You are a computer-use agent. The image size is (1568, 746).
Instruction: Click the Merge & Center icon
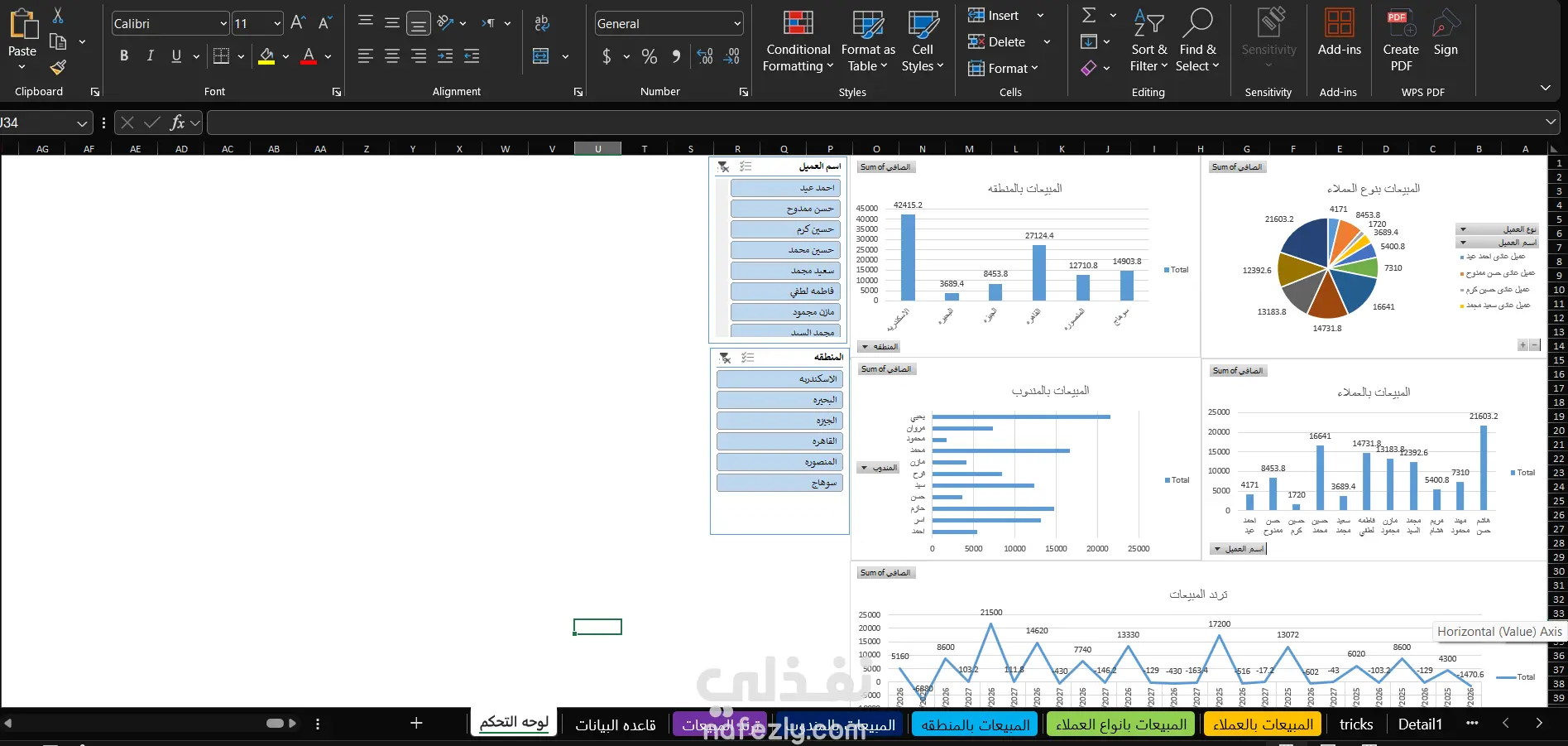pyautogui.click(x=541, y=55)
